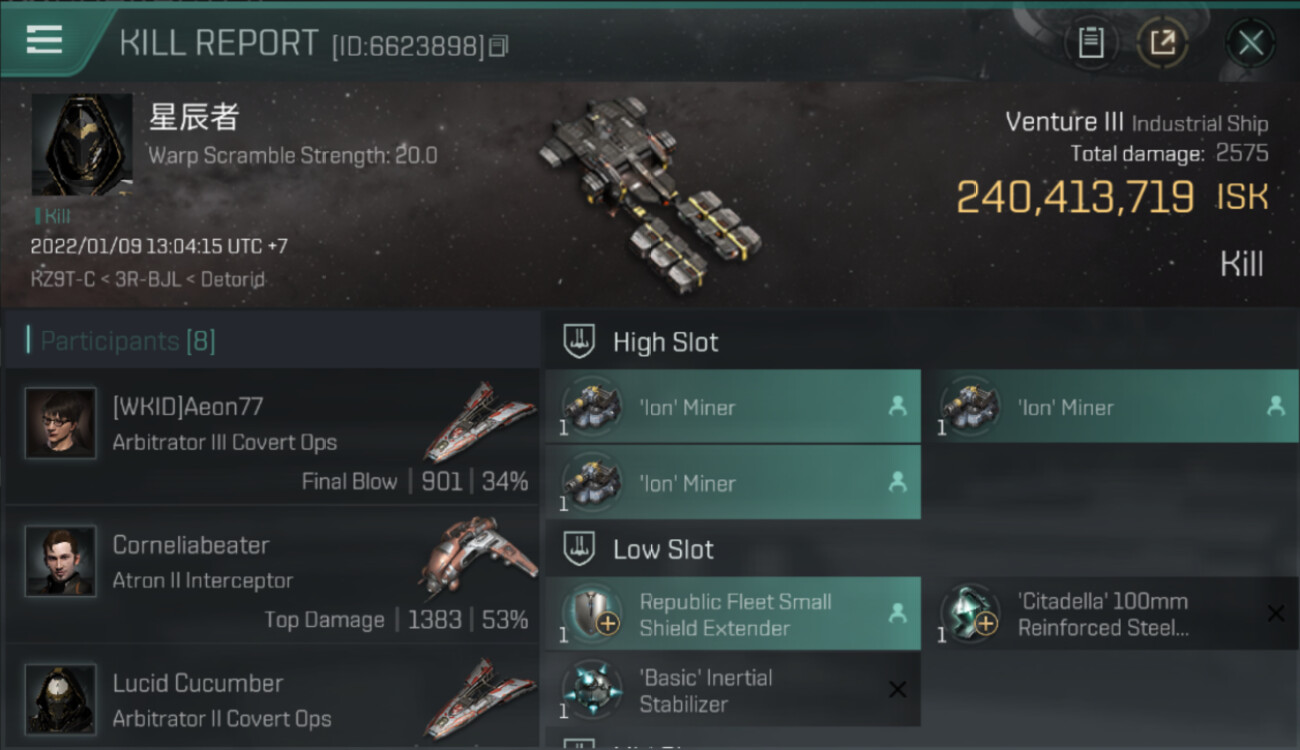Open the clipboard notes icon in the header

(1090, 43)
